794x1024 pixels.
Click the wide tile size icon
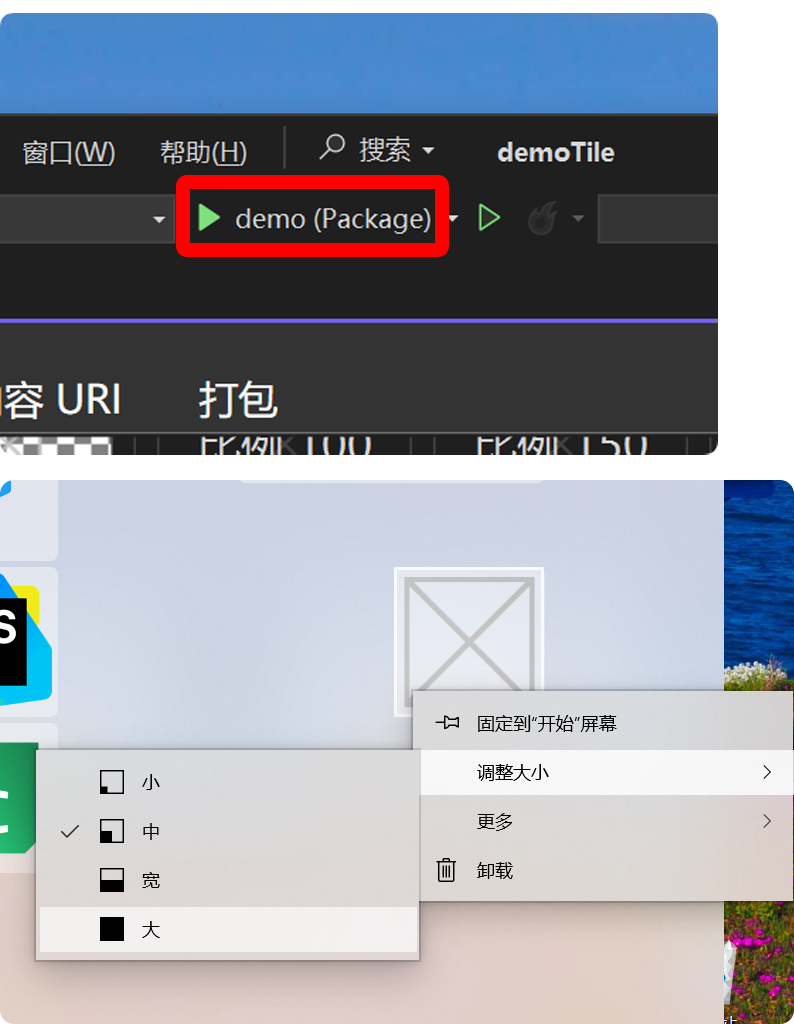(x=112, y=880)
